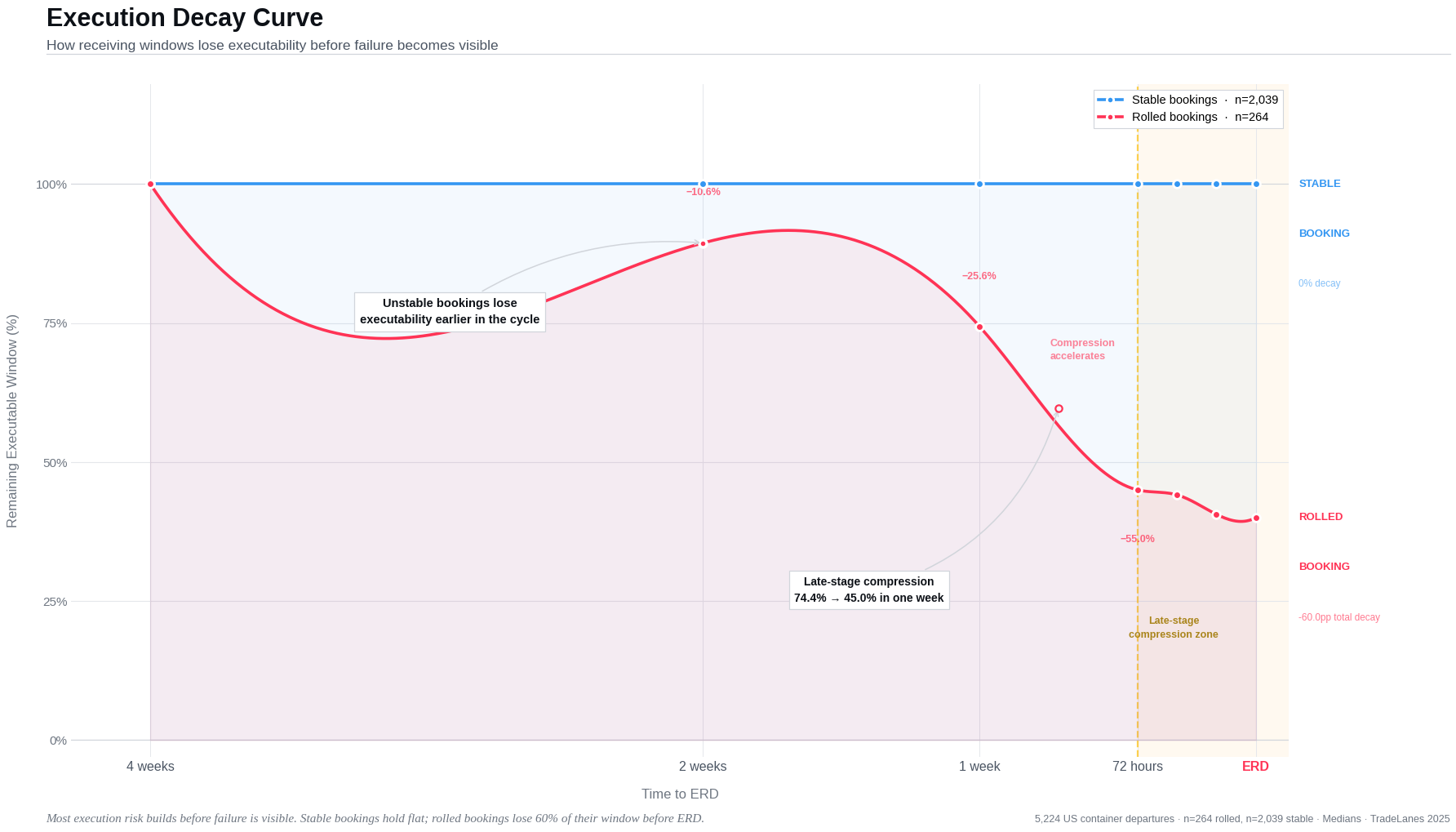Click the Compression accelerates label
Viewport: 1456px width, 832px height.
click(x=1081, y=349)
